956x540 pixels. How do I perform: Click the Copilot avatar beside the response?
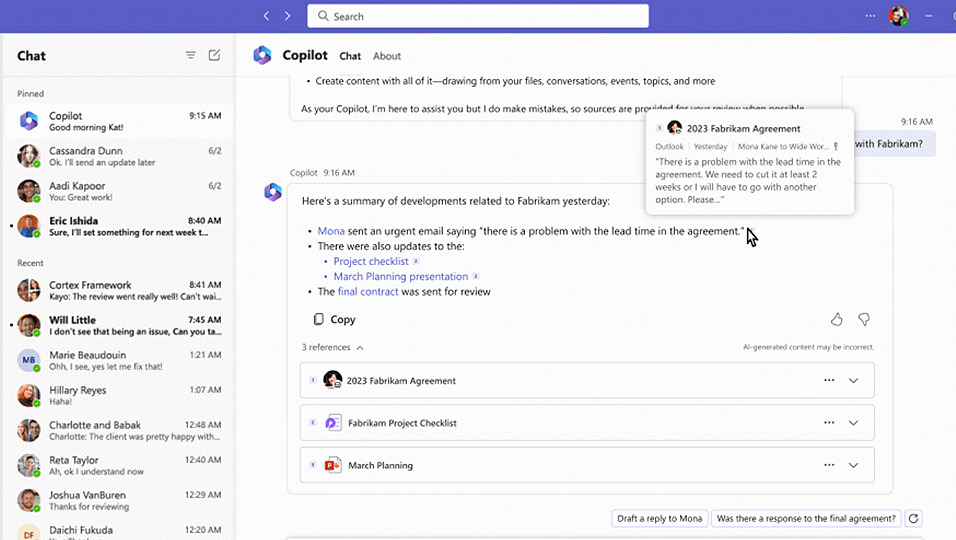(273, 192)
